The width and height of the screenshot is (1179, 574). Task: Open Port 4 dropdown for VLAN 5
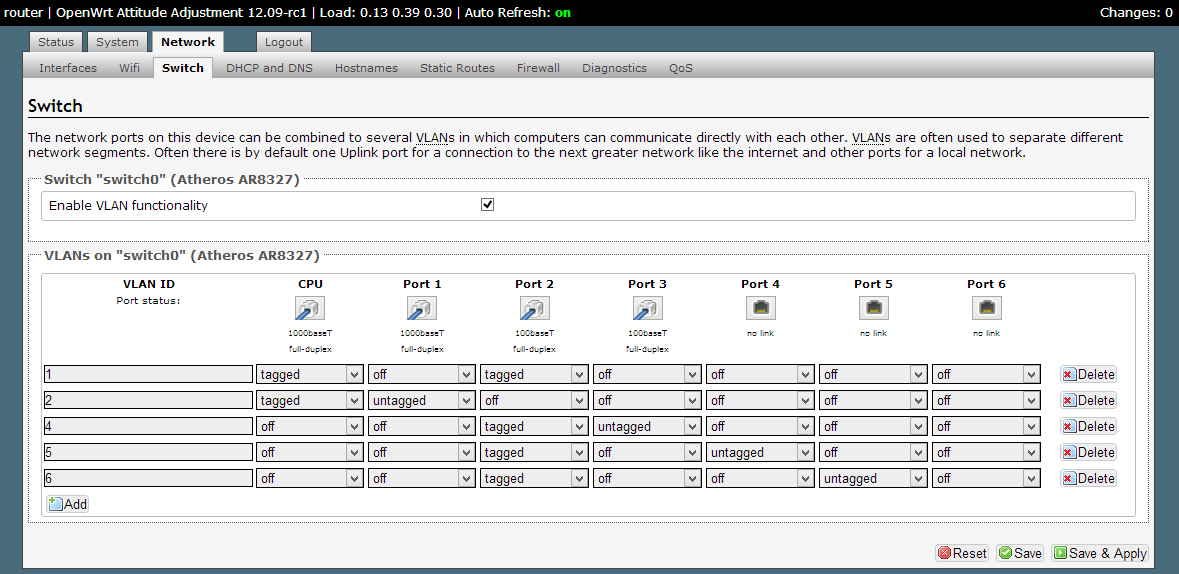[760, 452]
